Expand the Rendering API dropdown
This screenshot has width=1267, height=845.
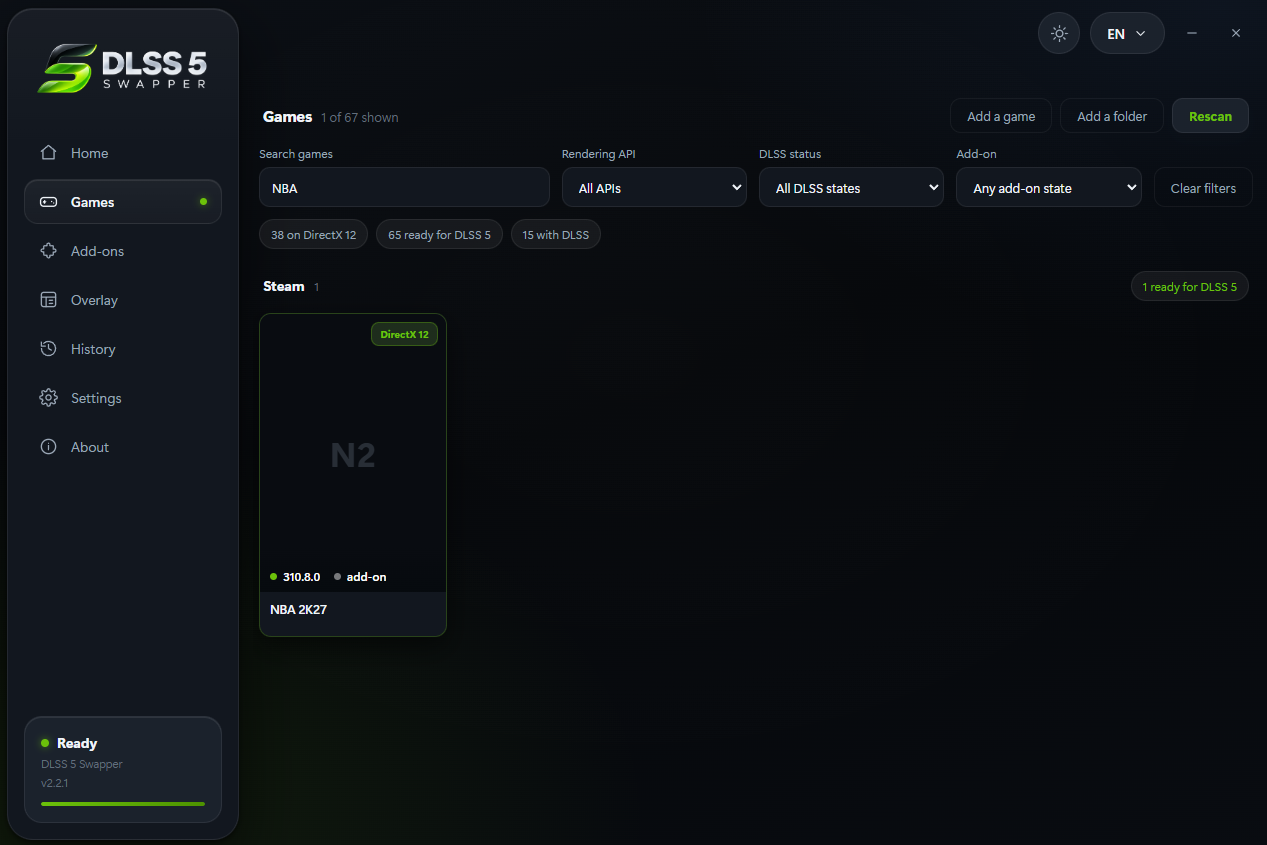click(x=654, y=187)
